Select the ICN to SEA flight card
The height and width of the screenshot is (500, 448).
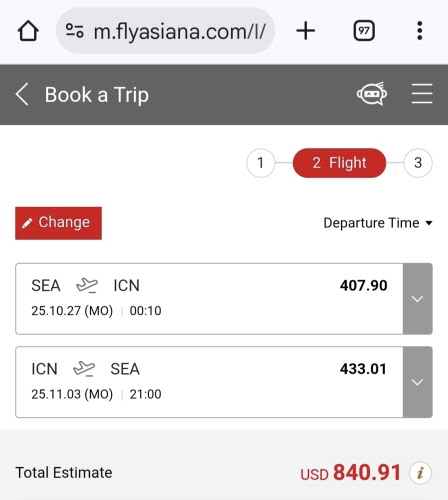(209, 382)
